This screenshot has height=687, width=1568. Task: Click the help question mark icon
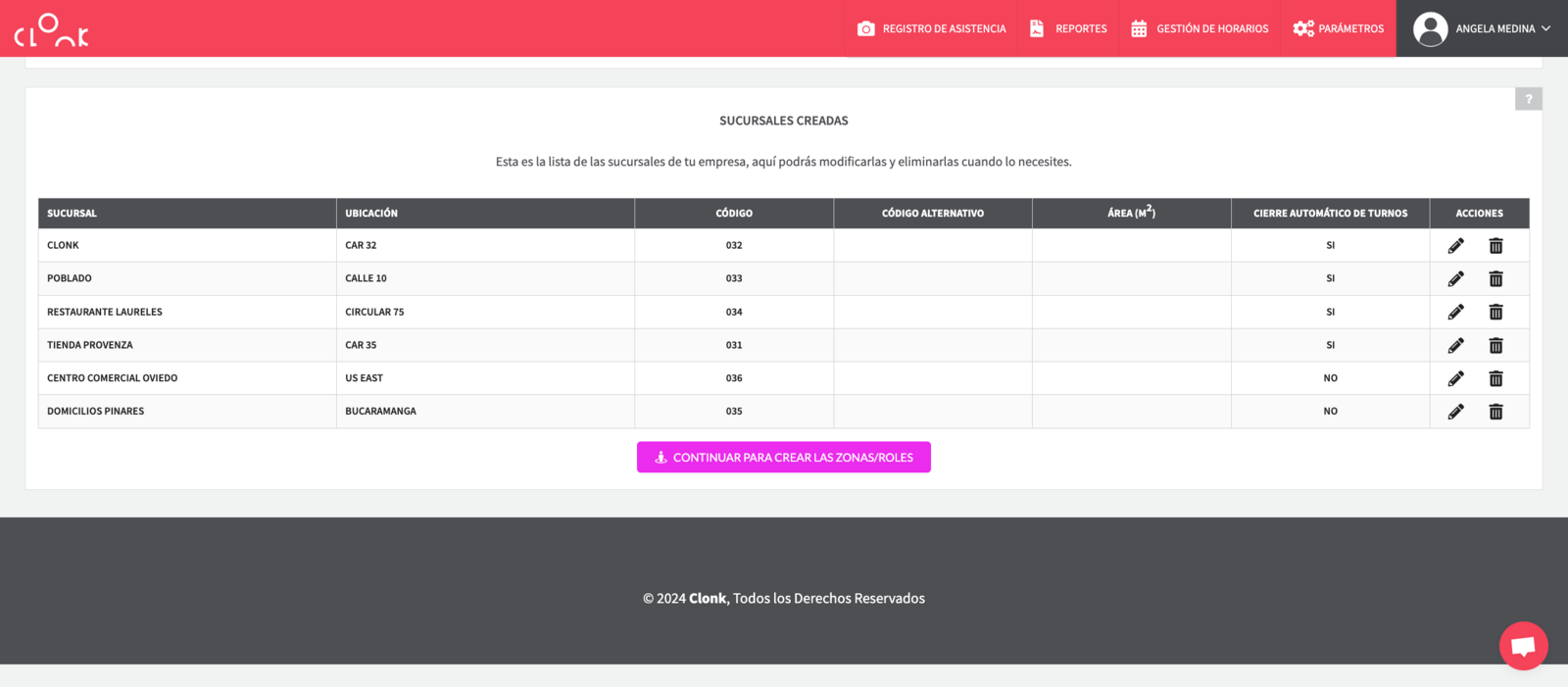pos(1528,99)
